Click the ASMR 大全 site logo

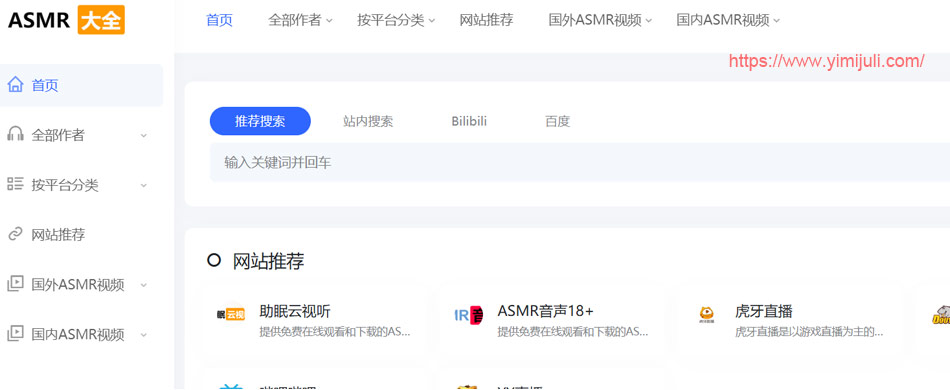click(x=66, y=20)
